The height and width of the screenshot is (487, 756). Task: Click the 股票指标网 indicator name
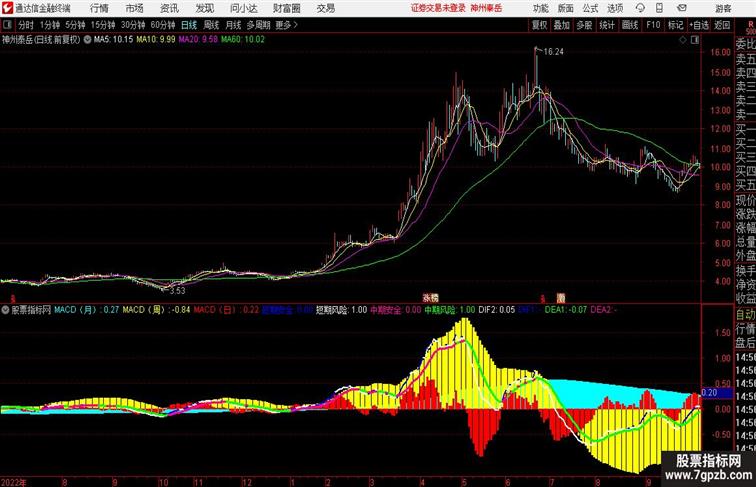point(31,310)
